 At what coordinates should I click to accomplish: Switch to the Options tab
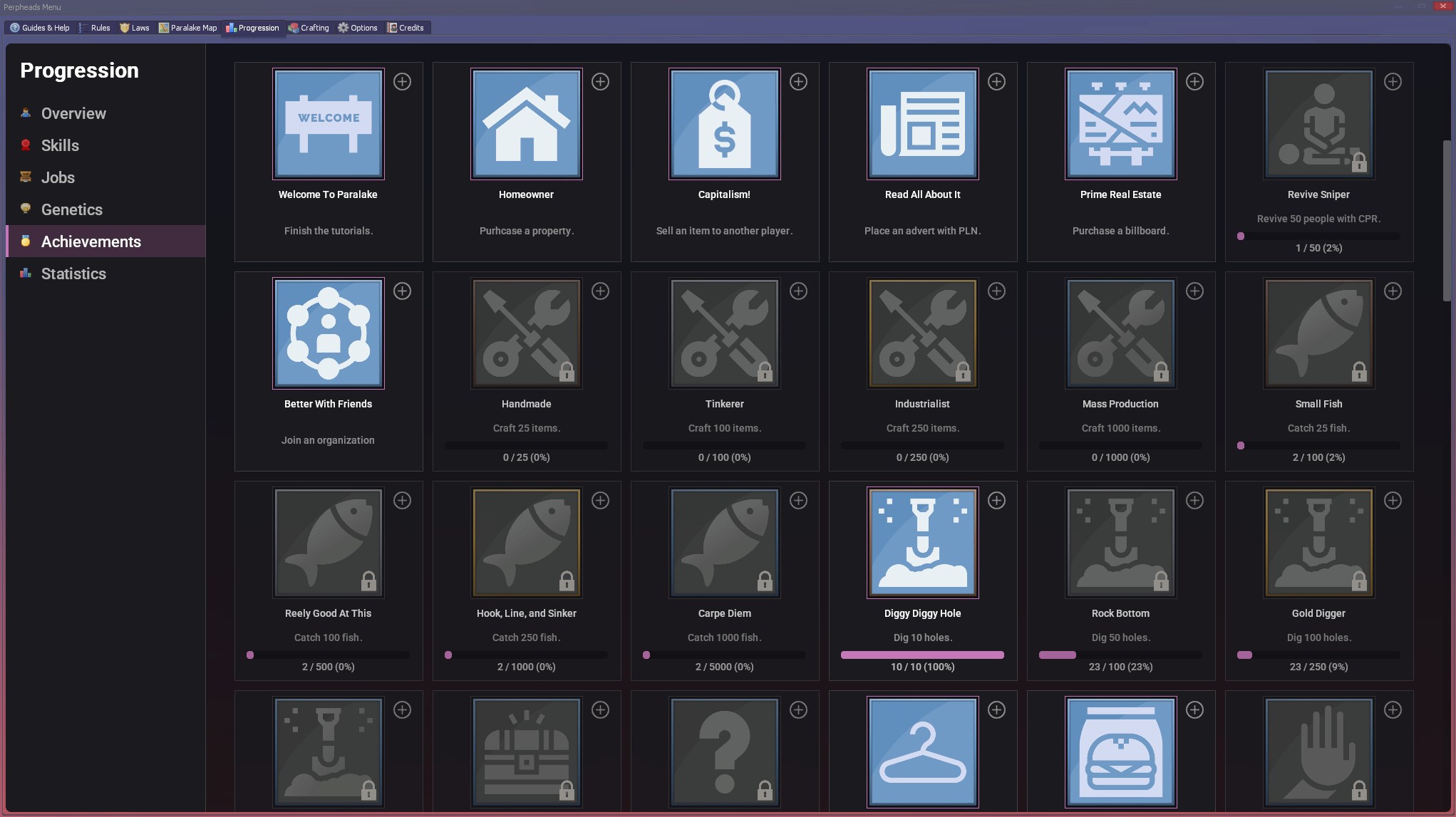(x=358, y=28)
